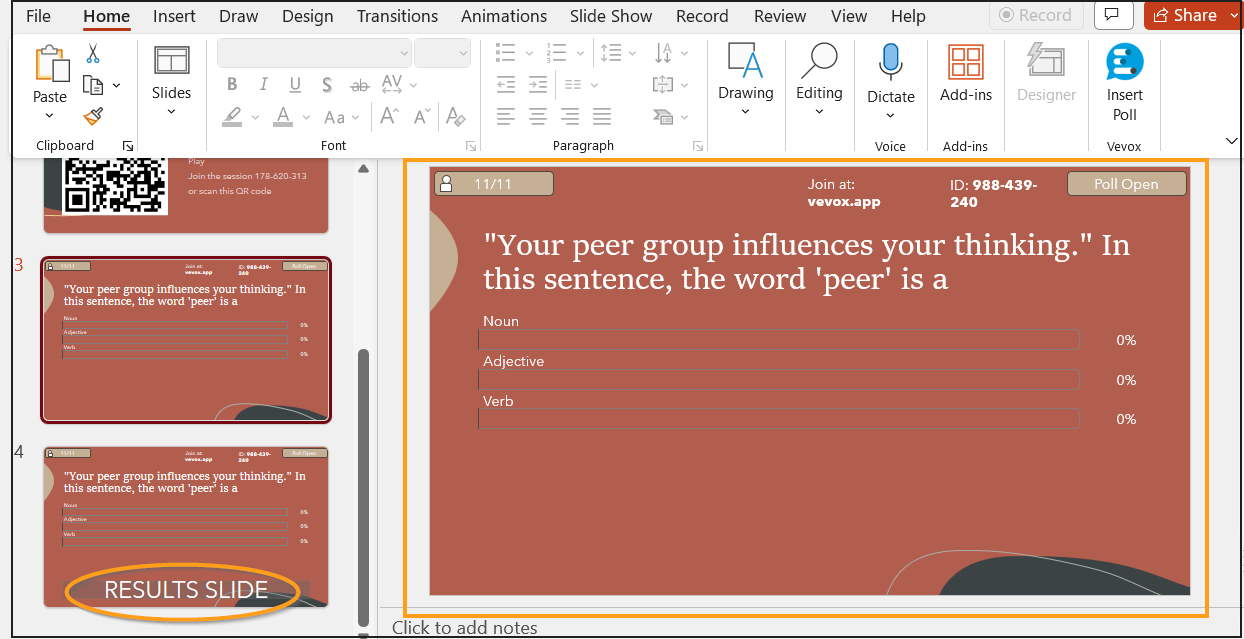Image resolution: width=1244 pixels, height=639 pixels.
Task: Select slide 4 thumbnail with Results Slide
Action: pyautogui.click(x=186, y=526)
